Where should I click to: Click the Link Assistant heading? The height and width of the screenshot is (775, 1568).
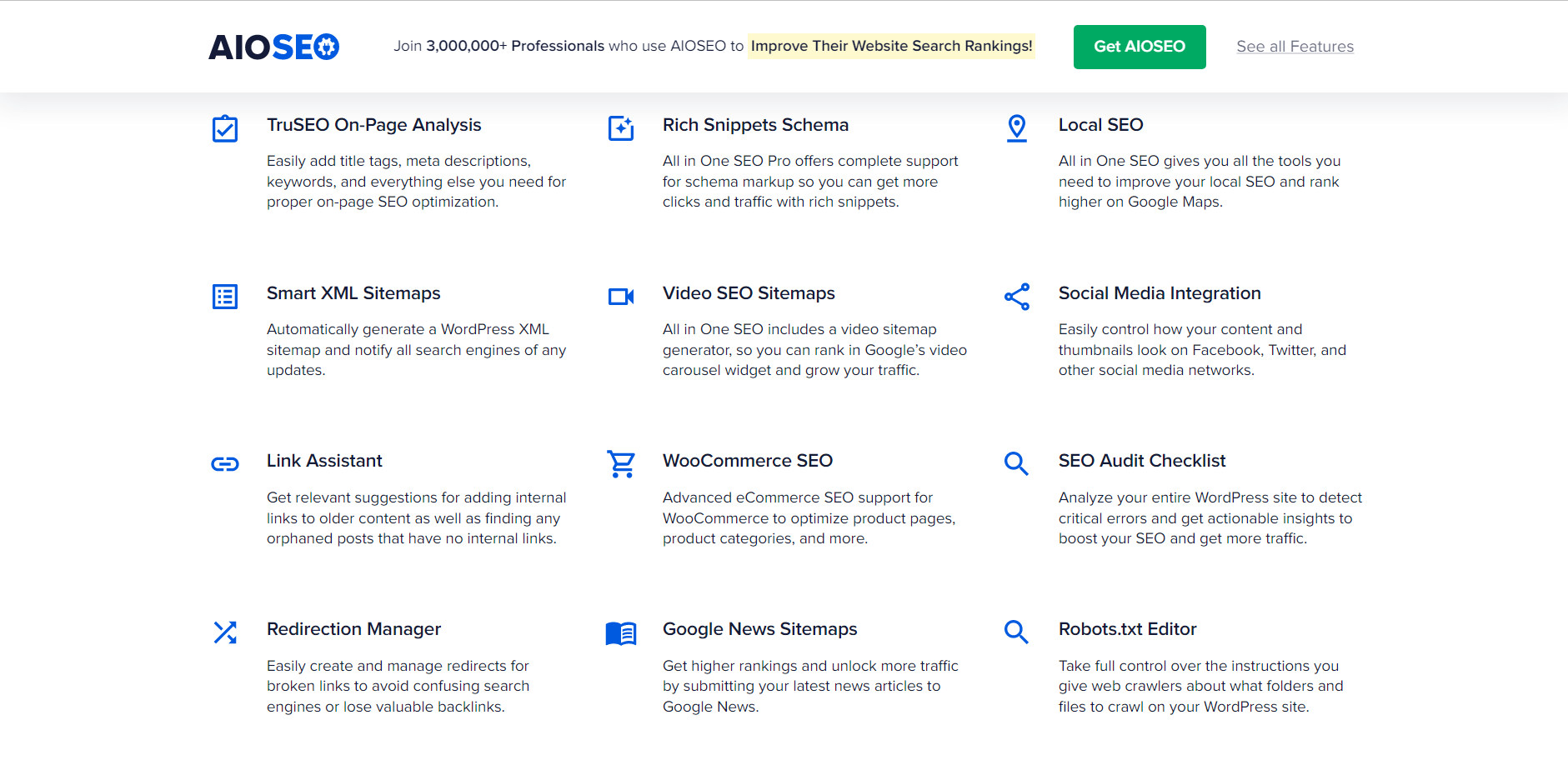coord(324,461)
